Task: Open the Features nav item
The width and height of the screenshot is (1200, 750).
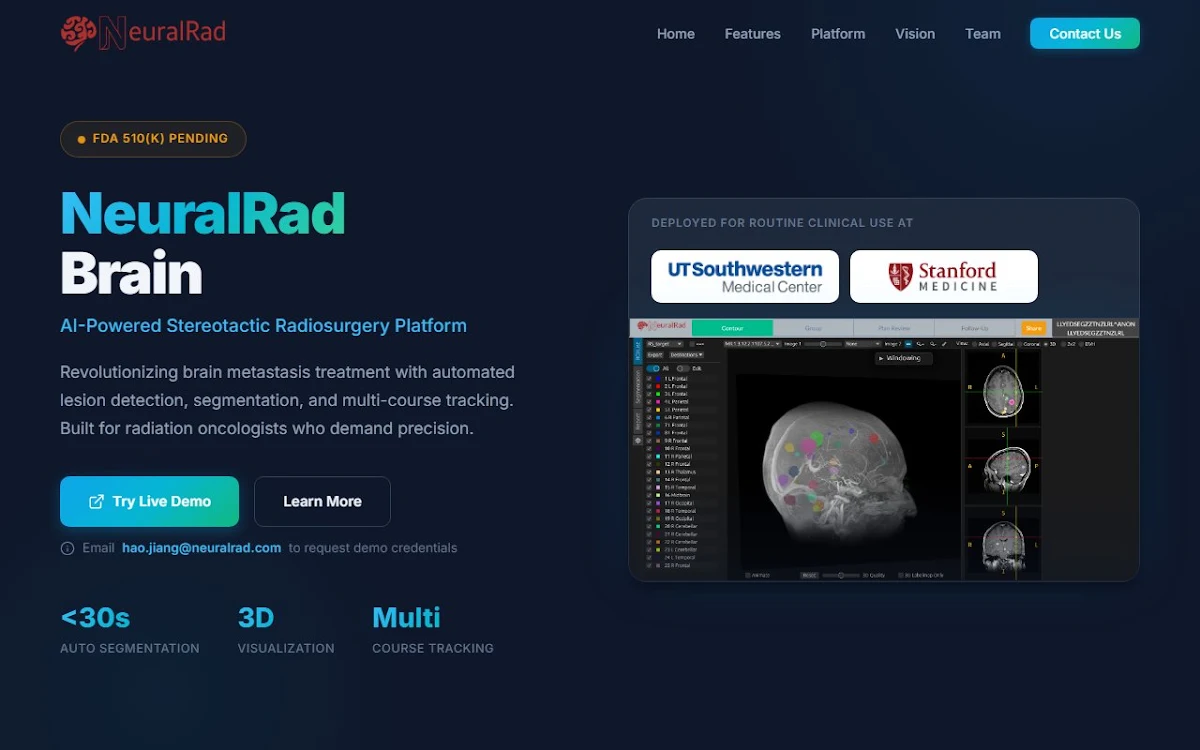Action: tap(753, 34)
